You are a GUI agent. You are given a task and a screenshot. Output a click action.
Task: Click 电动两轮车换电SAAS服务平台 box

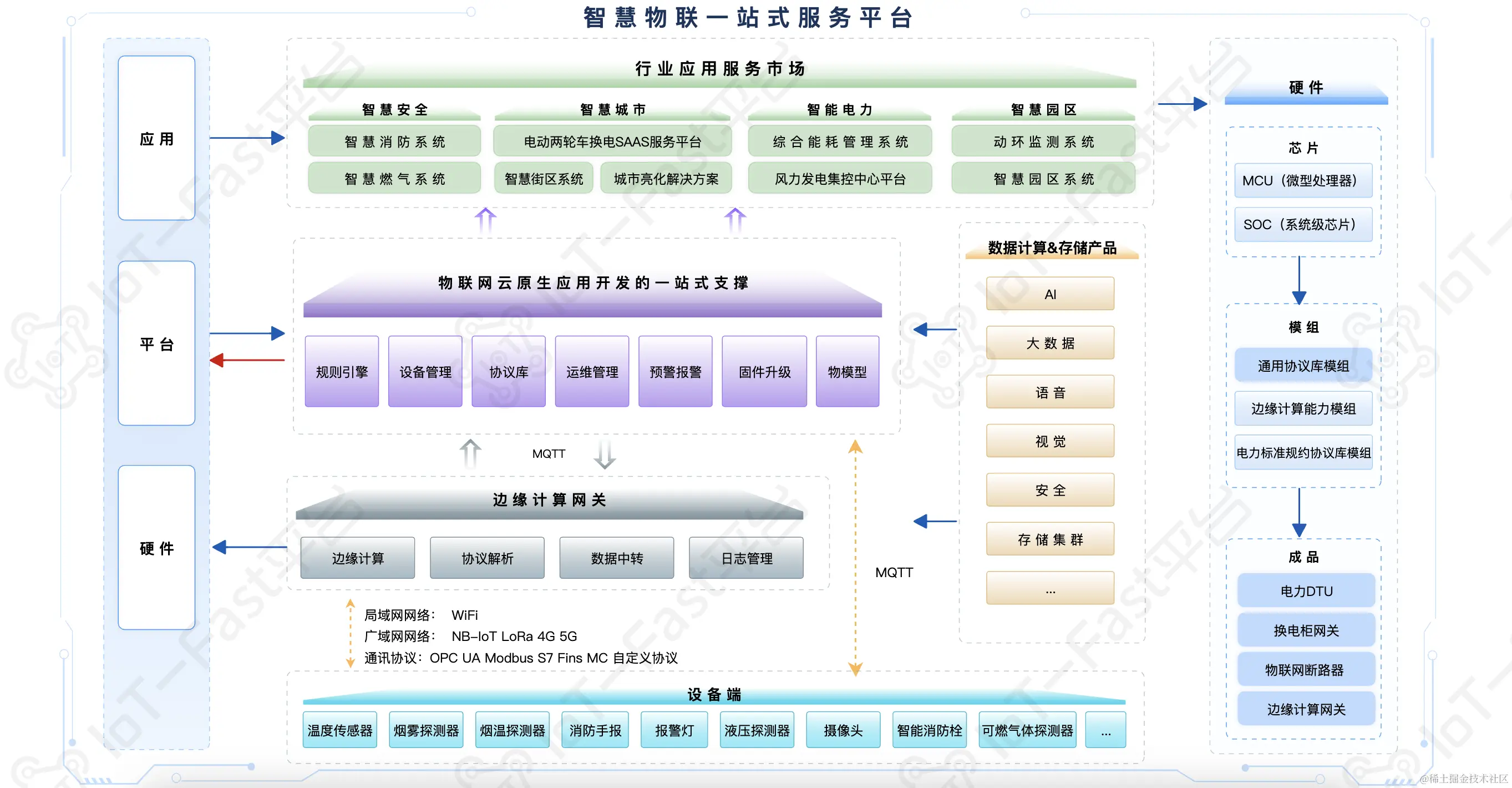click(612, 142)
